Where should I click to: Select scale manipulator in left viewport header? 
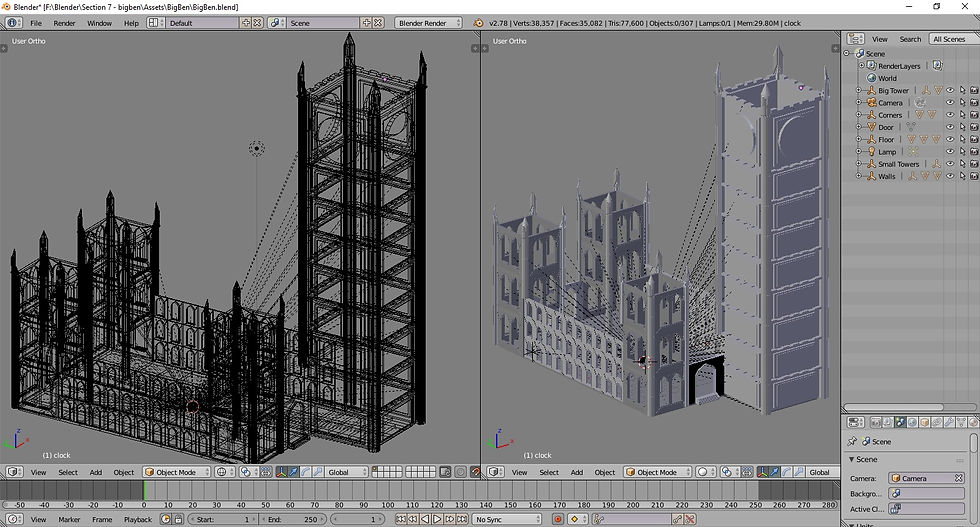point(318,472)
